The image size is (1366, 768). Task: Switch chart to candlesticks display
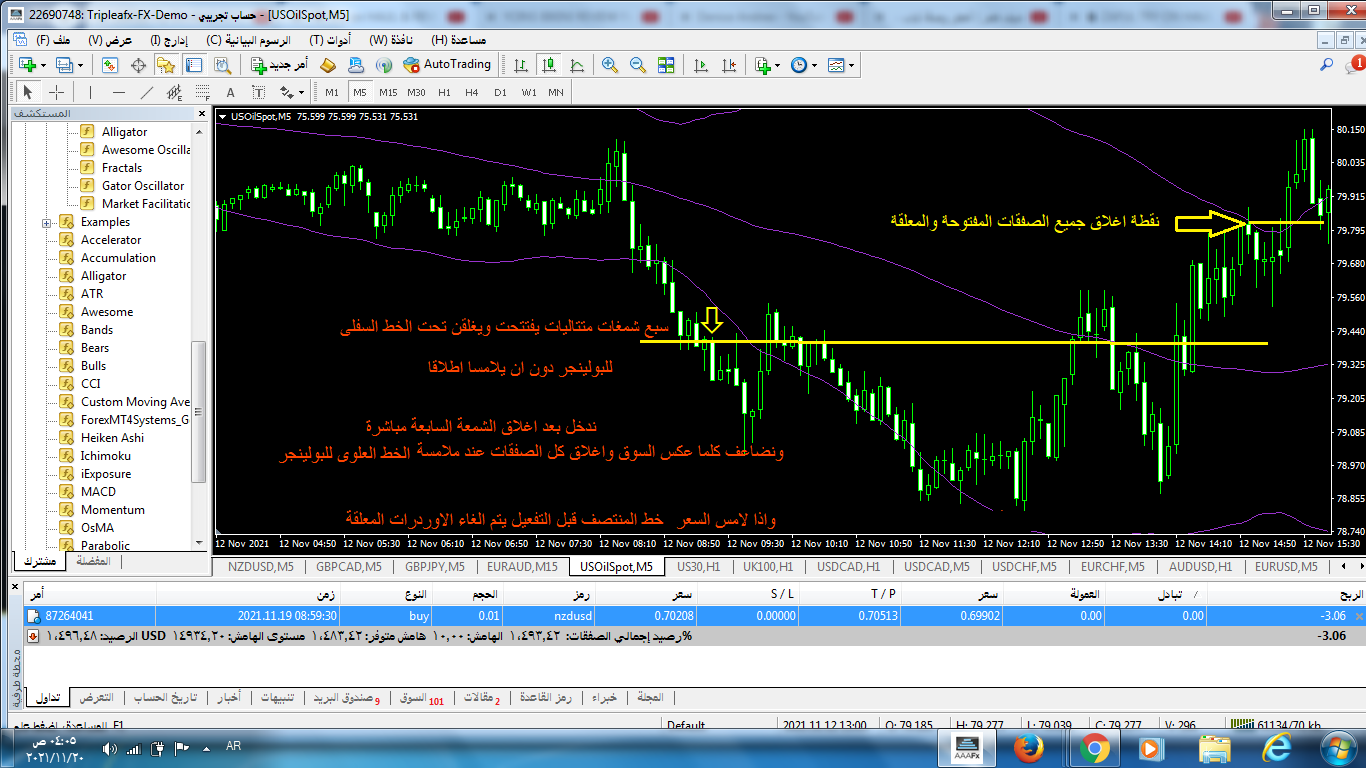click(548, 65)
